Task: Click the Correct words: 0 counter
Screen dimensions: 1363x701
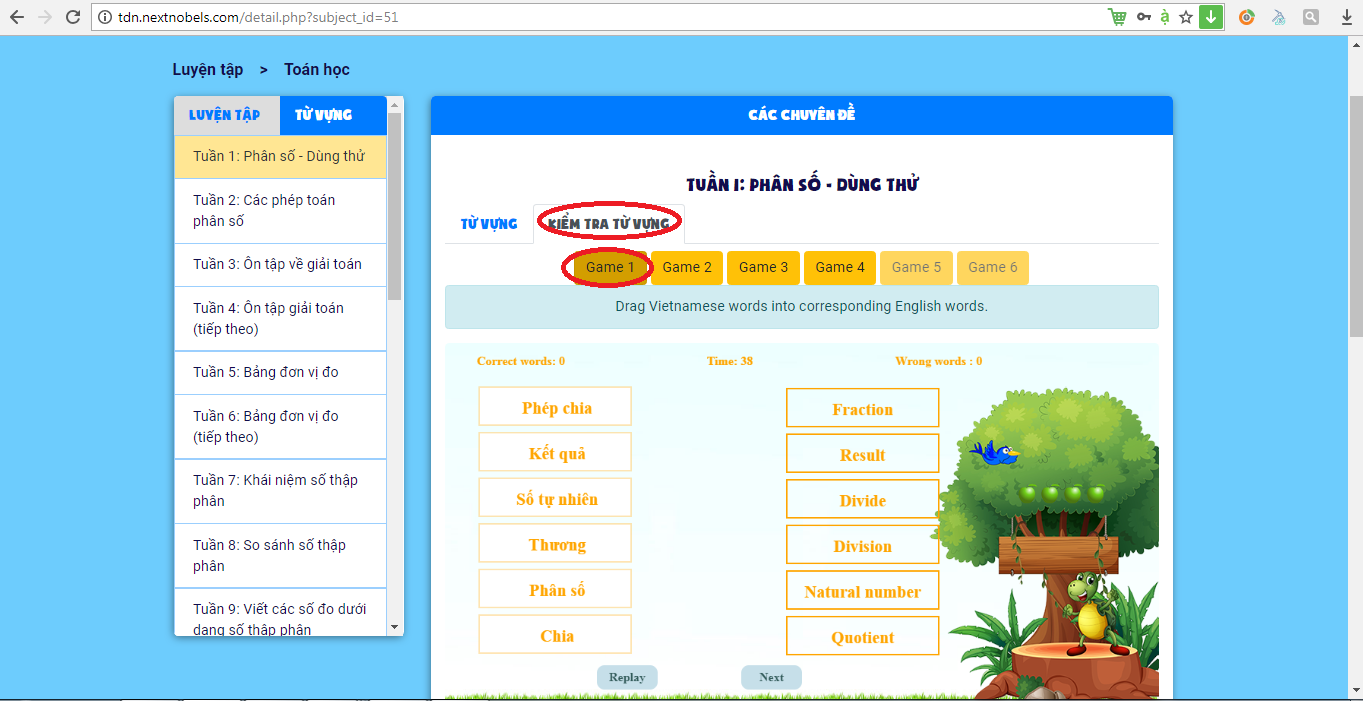Action: pos(521,361)
